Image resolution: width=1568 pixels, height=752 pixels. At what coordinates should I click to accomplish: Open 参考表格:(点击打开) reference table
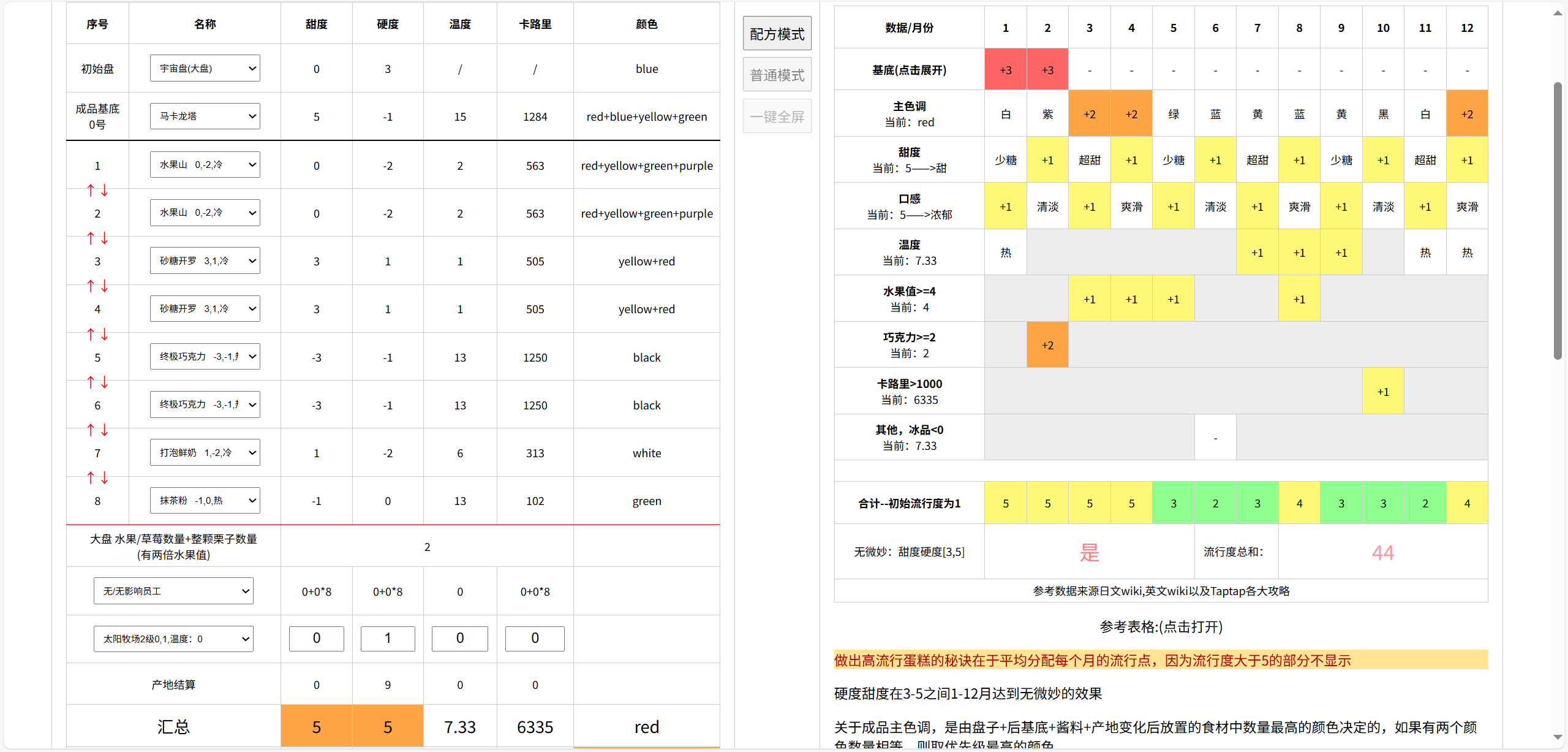click(x=1161, y=626)
